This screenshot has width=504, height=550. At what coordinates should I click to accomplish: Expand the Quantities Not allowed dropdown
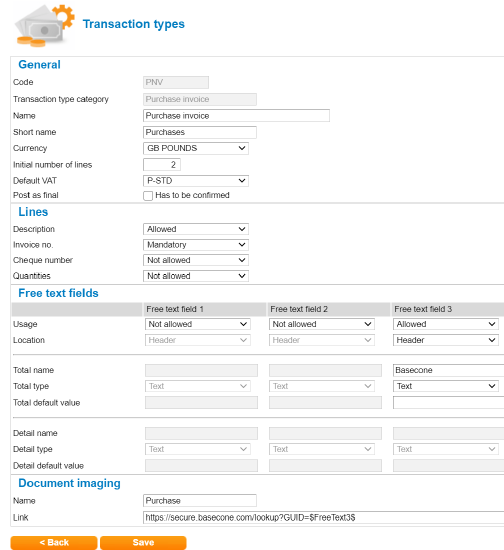(196, 276)
